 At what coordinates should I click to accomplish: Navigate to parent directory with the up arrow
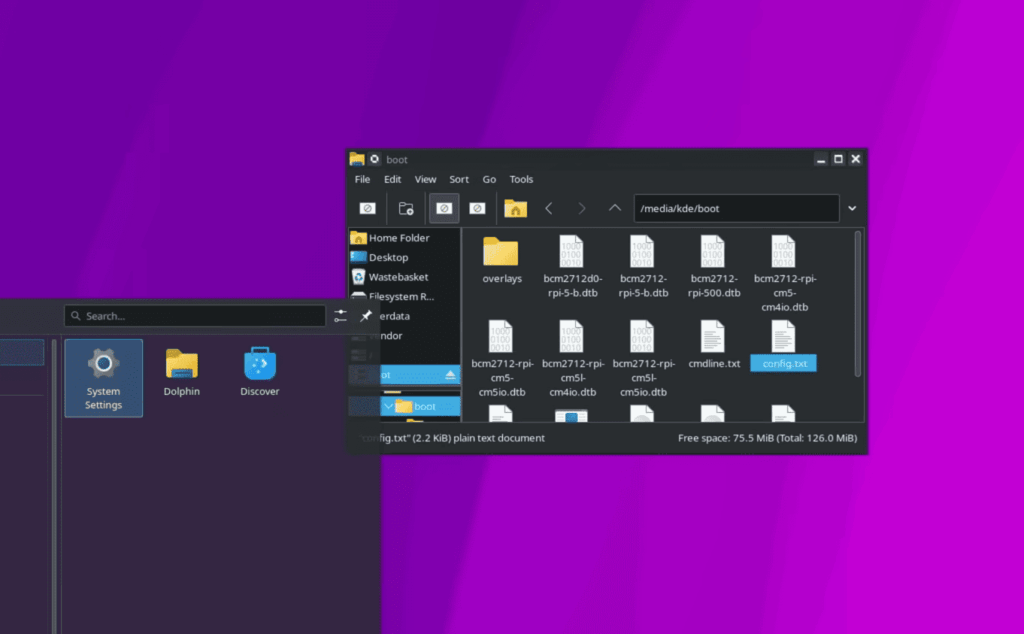[x=614, y=208]
